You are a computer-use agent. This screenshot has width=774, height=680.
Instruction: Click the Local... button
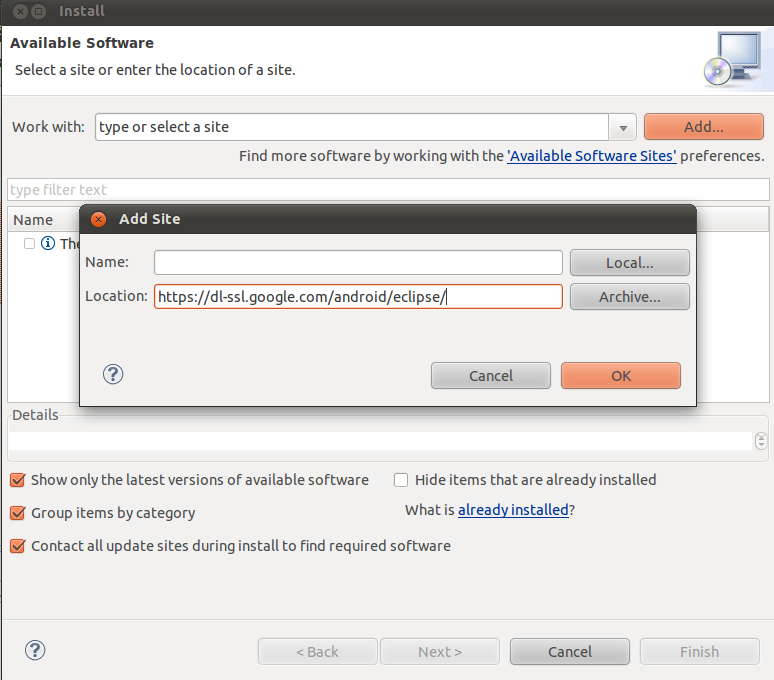(x=629, y=263)
